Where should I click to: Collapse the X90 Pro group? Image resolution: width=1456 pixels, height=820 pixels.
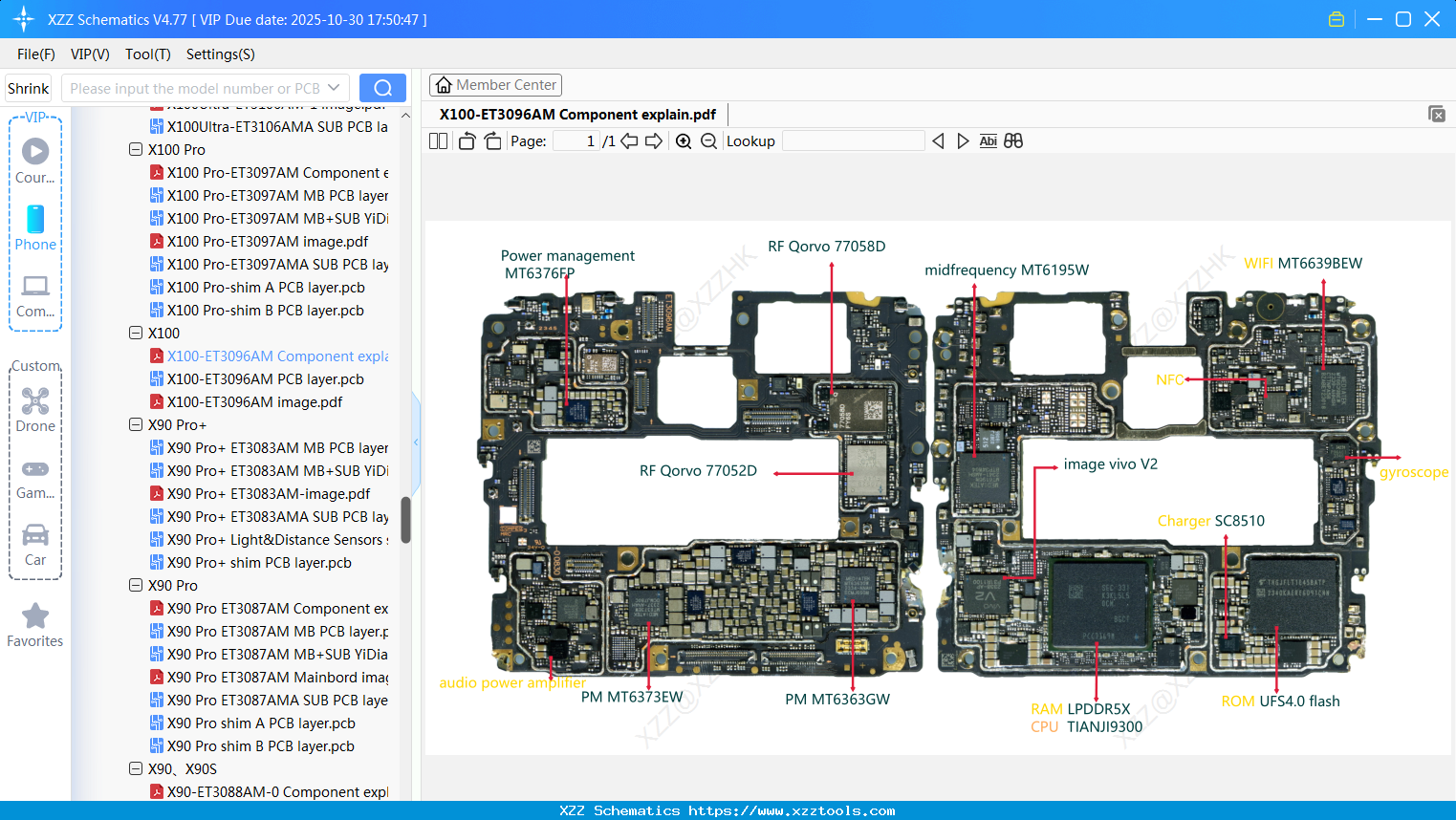(135, 585)
